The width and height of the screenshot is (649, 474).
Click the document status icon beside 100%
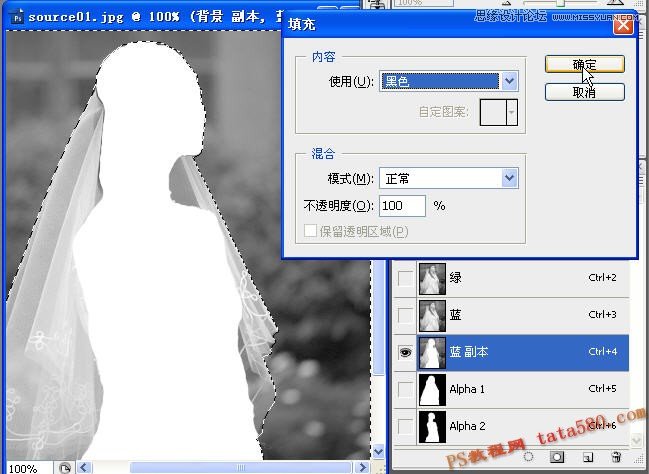pyautogui.click(x=64, y=468)
